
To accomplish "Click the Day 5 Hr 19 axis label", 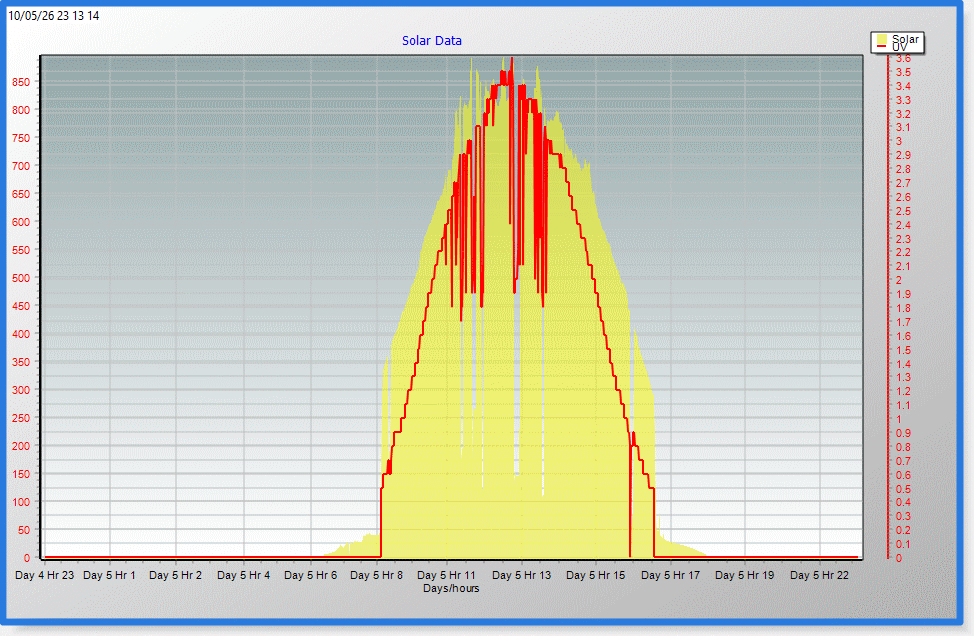I will pyautogui.click(x=745, y=575).
